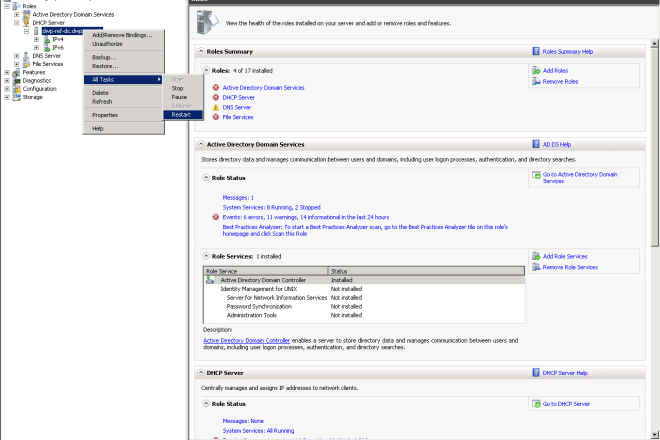Screen dimensions: 660x440
Task: Collapse the Roles 4 of 17 installed subsection
Action: [206, 70]
